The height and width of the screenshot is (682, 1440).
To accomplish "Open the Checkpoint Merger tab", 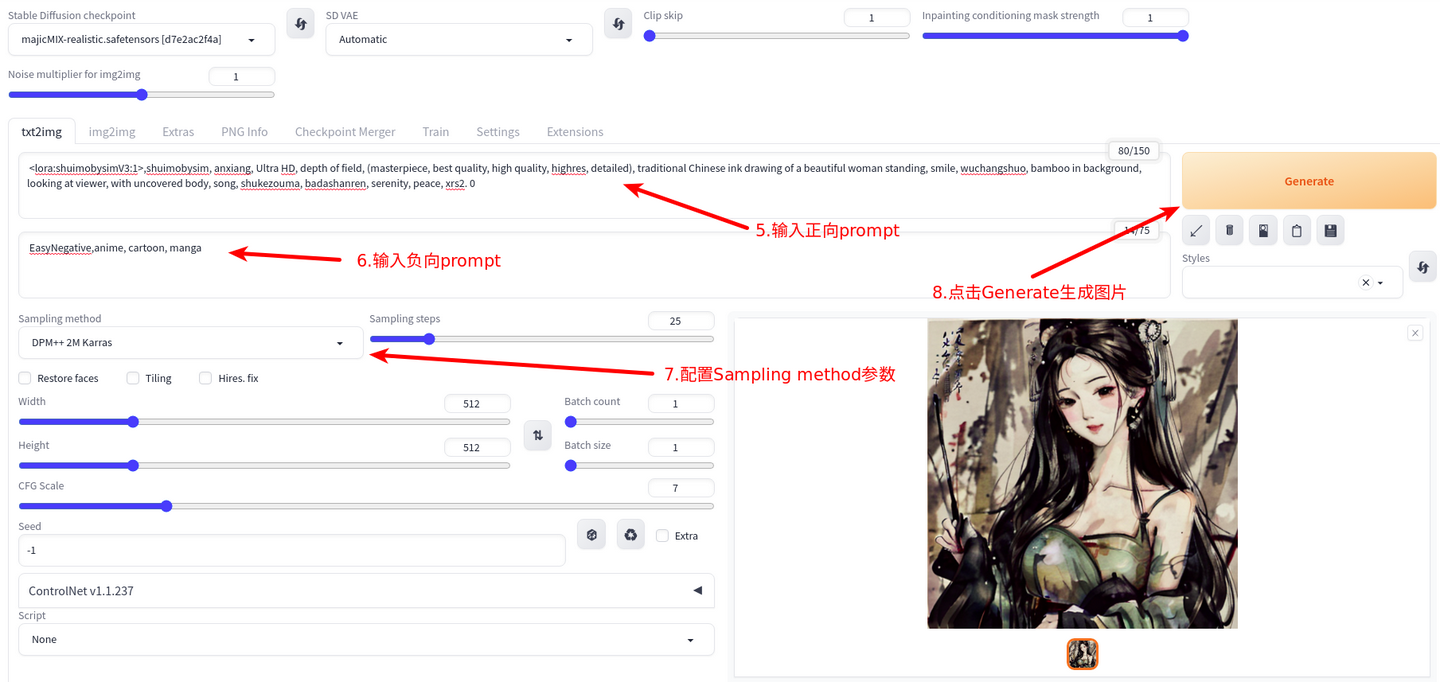I will click(345, 132).
